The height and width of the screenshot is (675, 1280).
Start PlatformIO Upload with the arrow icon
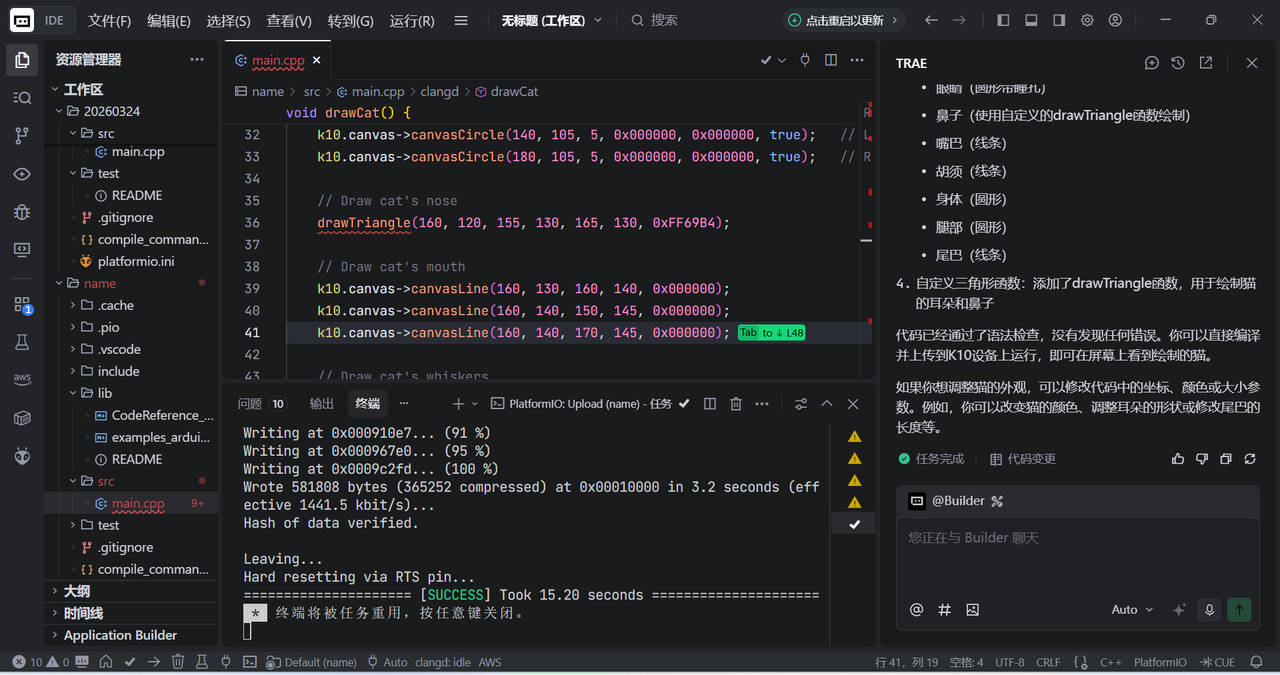click(x=152, y=661)
